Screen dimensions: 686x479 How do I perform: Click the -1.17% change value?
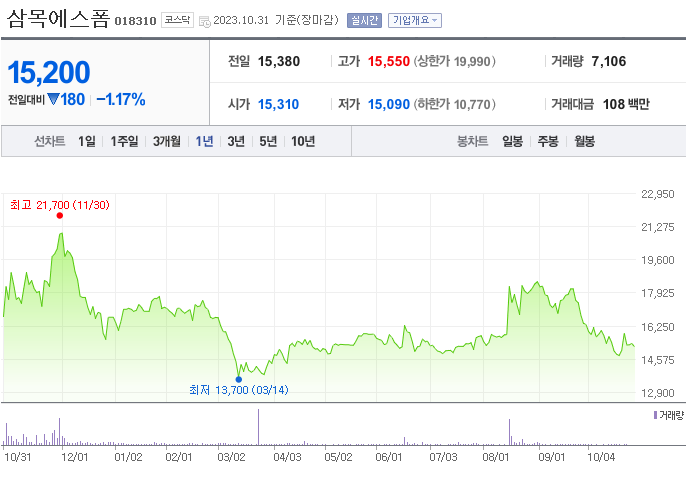pyautogui.click(x=121, y=99)
